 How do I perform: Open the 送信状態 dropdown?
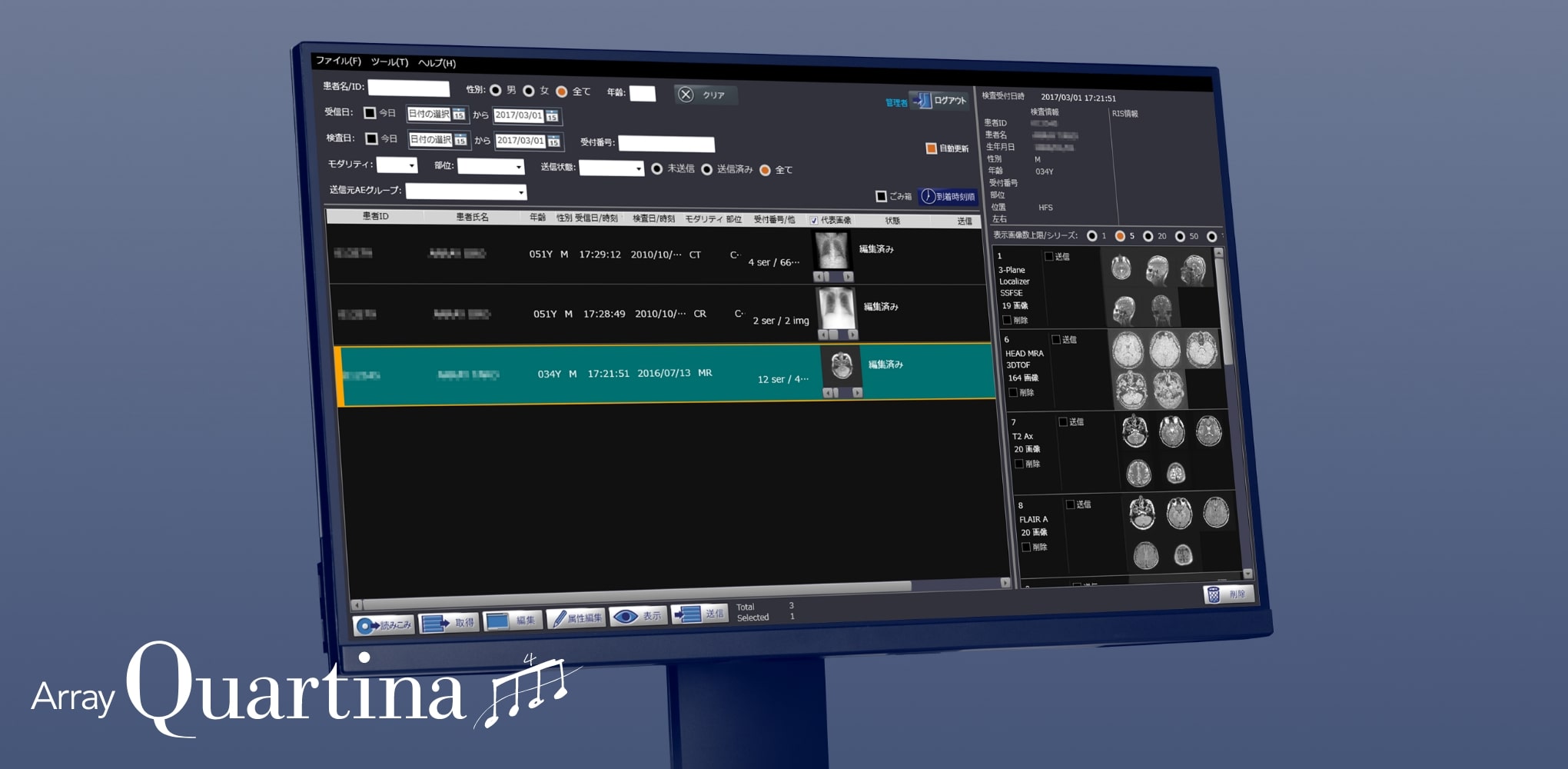611,168
